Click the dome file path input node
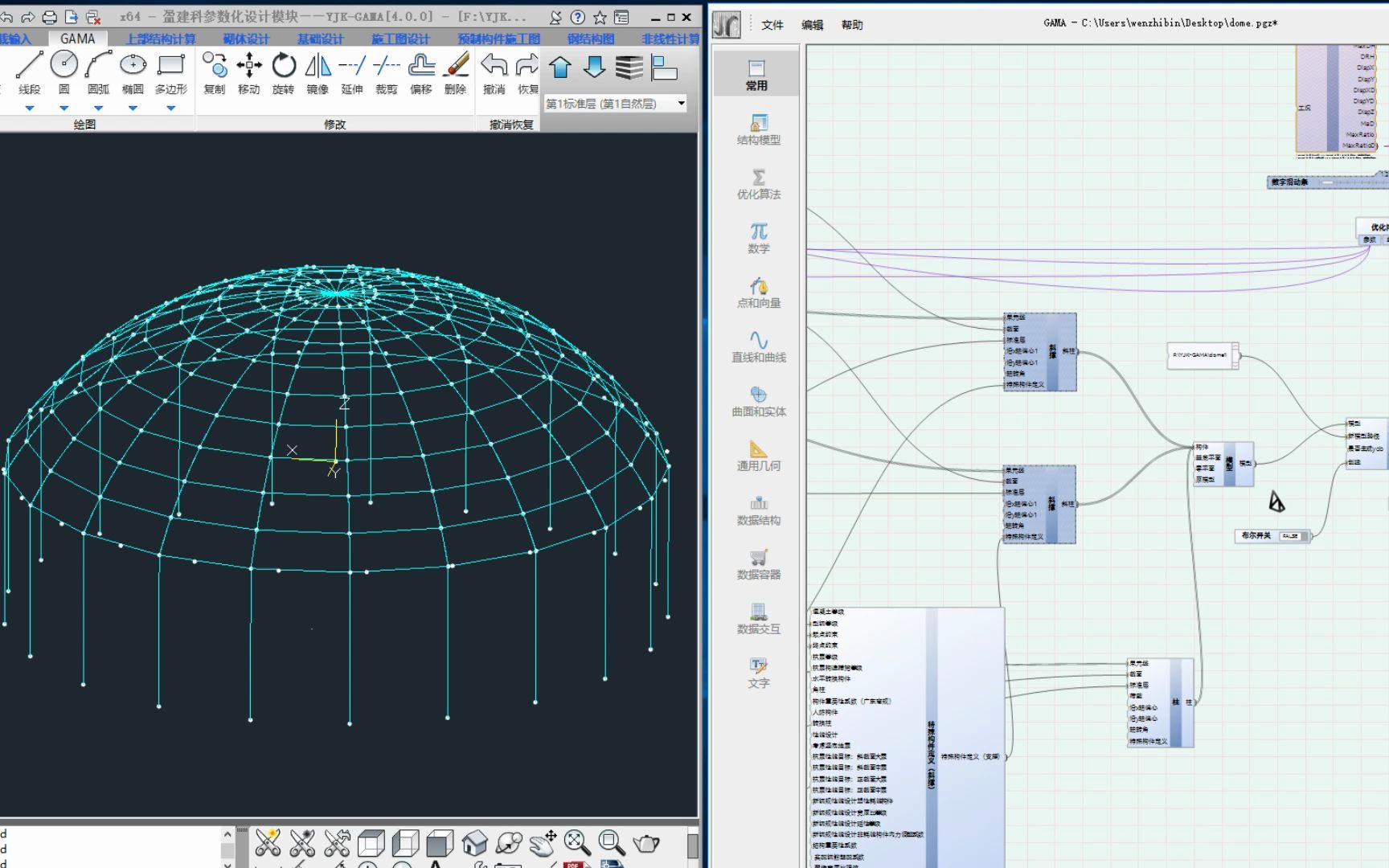The height and width of the screenshot is (868, 1389). point(1201,355)
